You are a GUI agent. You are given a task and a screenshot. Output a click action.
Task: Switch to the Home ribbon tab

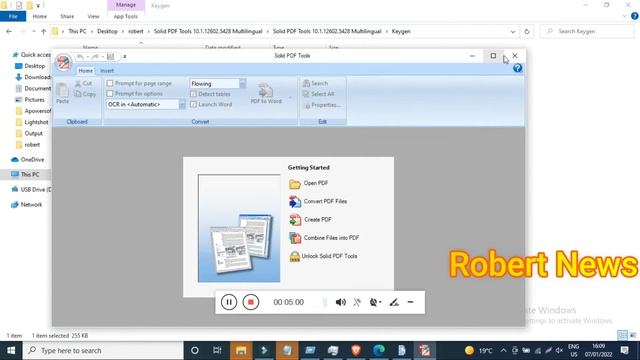coord(85,71)
